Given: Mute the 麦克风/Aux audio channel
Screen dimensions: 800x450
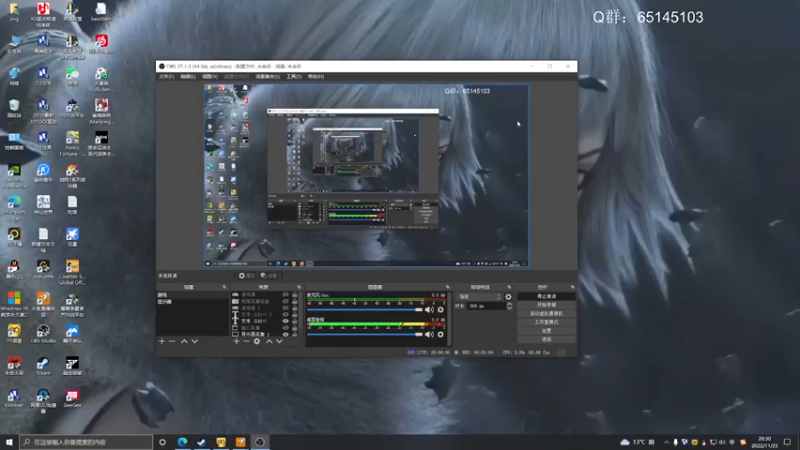Looking at the screenshot, I should click(429, 310).
